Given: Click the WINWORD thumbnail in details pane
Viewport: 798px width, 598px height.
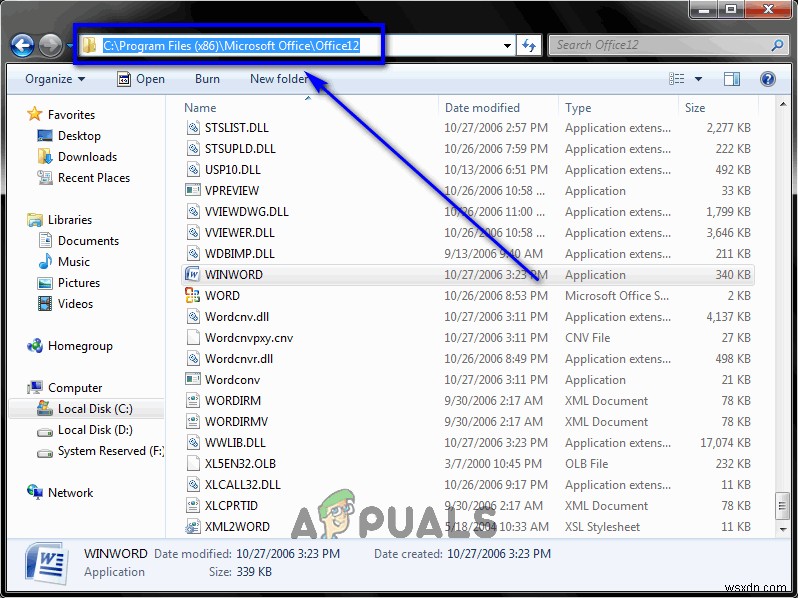Looking at the screenshot, I should (x=47, y=563).
